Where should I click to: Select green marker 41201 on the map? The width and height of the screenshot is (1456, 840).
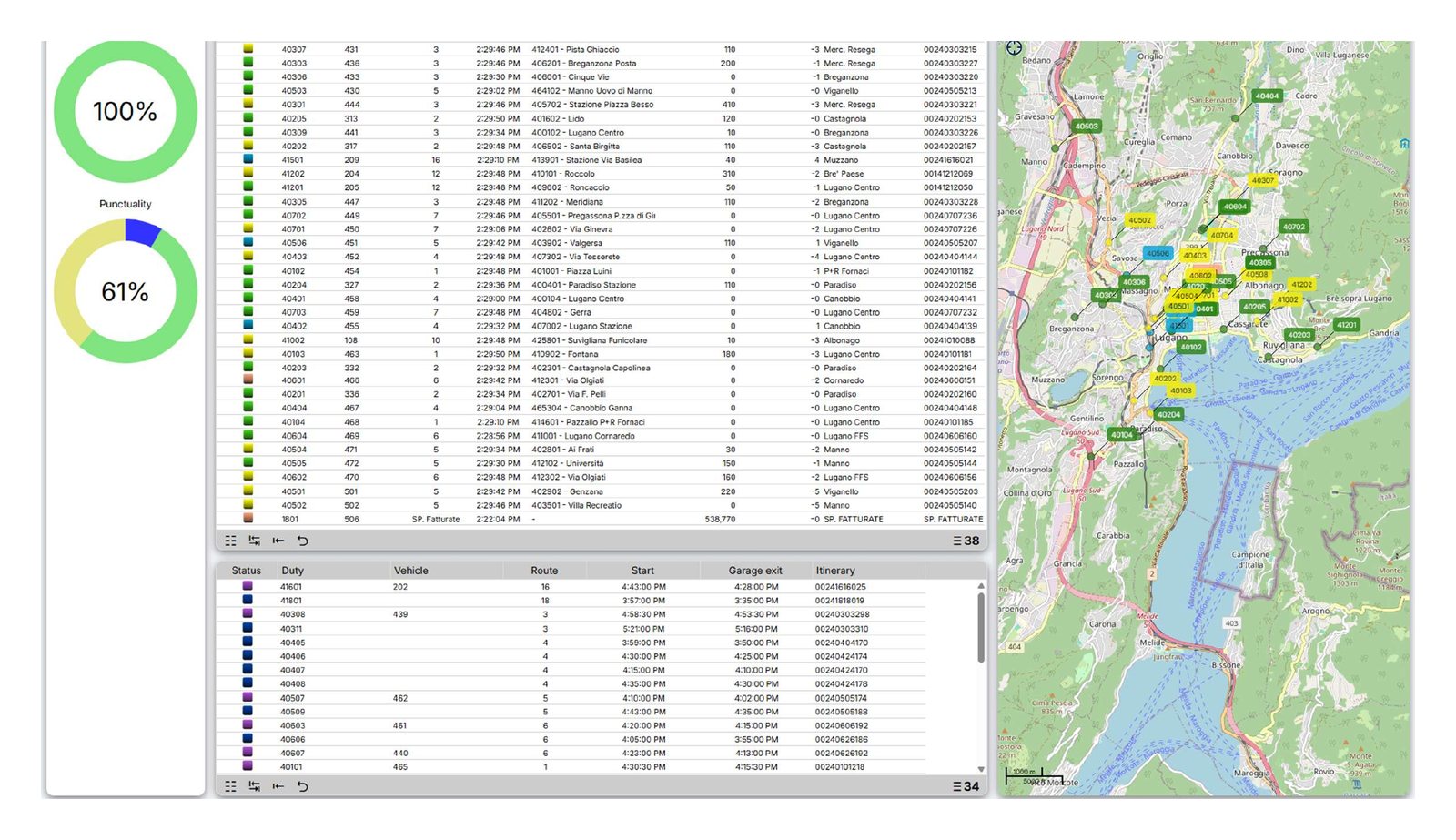(x=1347, y=324)
